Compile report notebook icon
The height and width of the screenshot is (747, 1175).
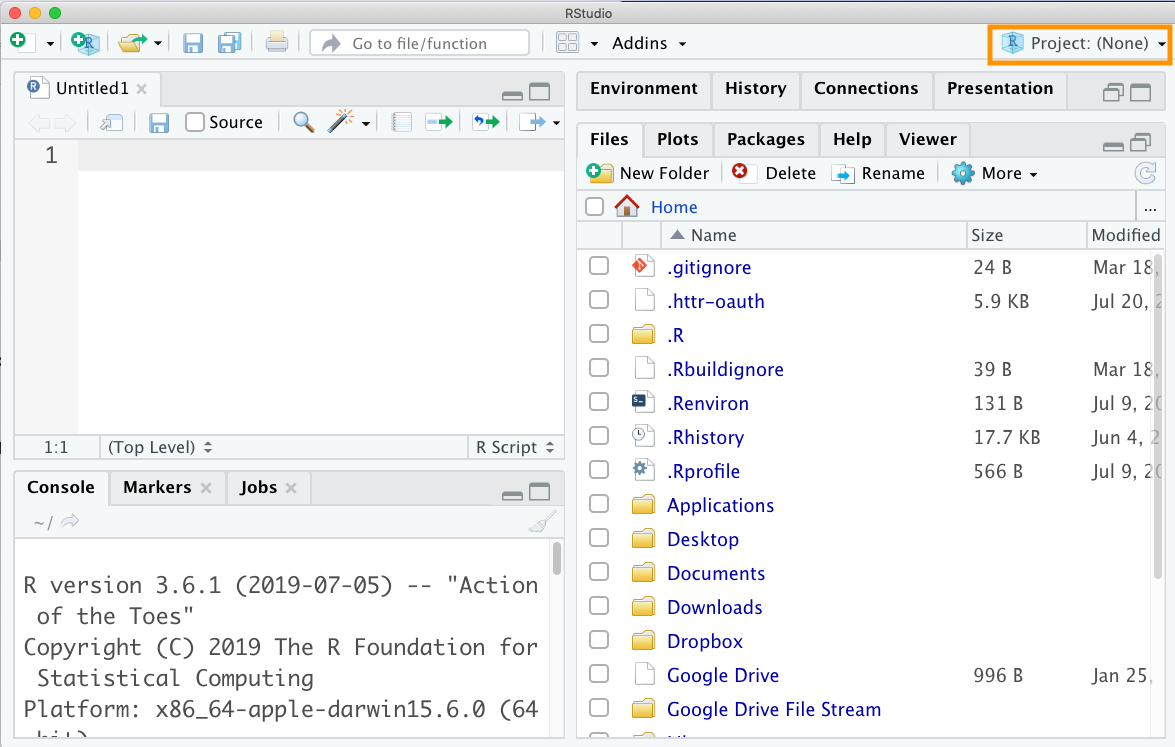click(x=402, y=122)
